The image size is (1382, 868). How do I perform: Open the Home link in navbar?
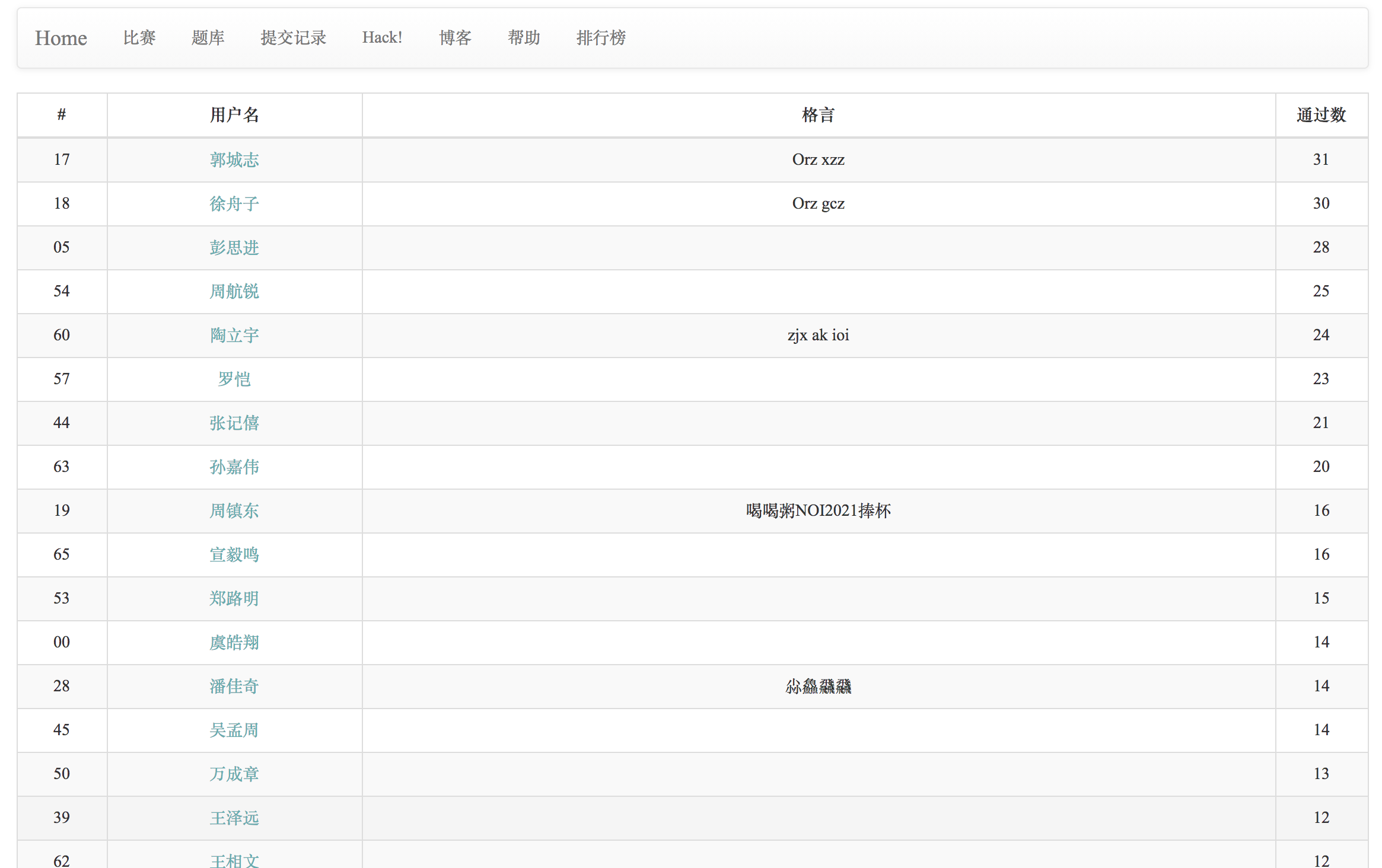click(x=60, y=38)
